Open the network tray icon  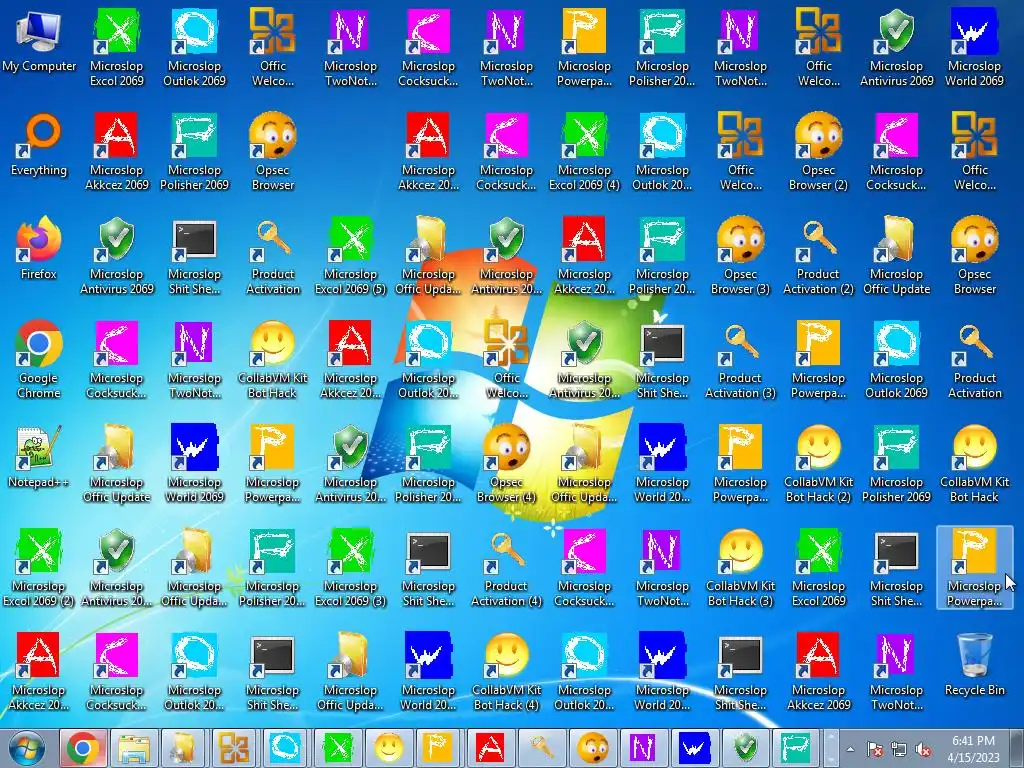(x=899, y=750)
